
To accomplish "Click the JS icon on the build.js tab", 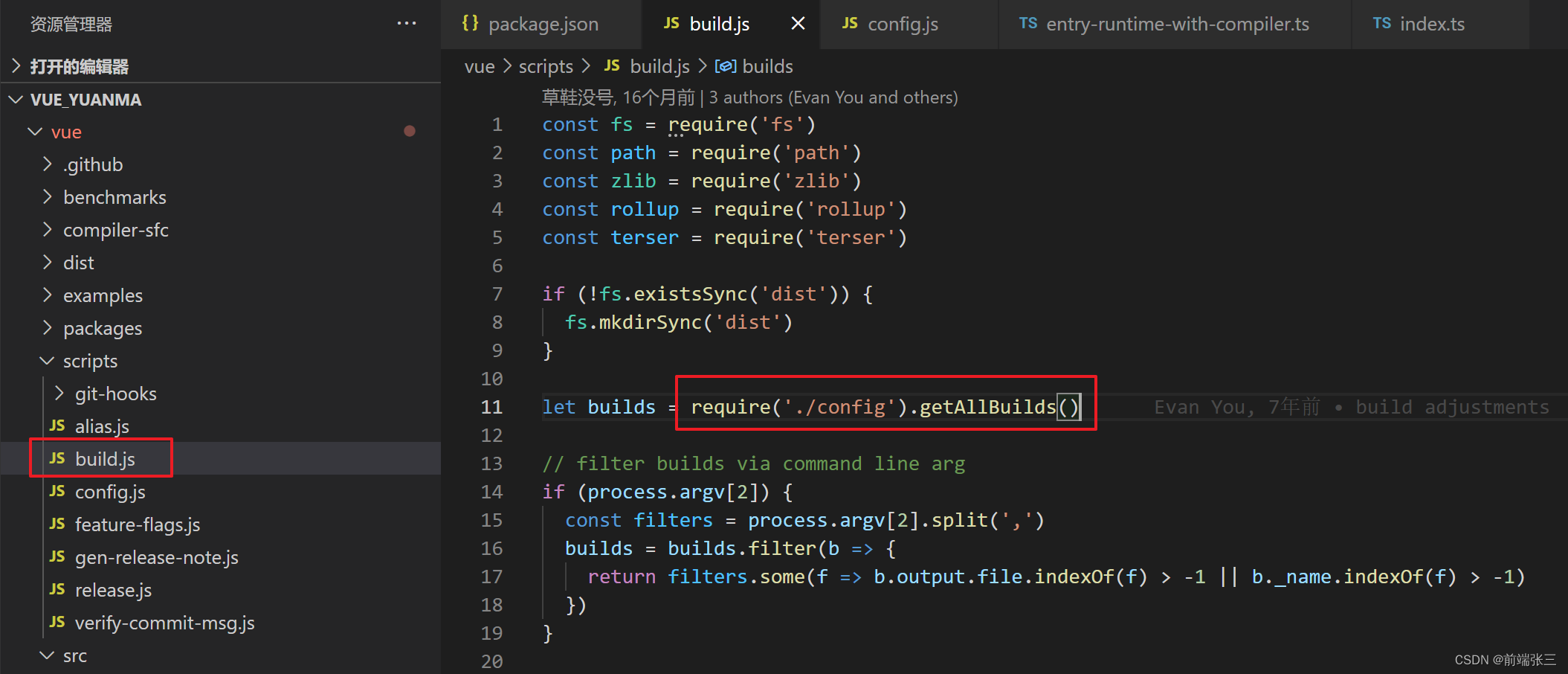I will tap(671, 24).
